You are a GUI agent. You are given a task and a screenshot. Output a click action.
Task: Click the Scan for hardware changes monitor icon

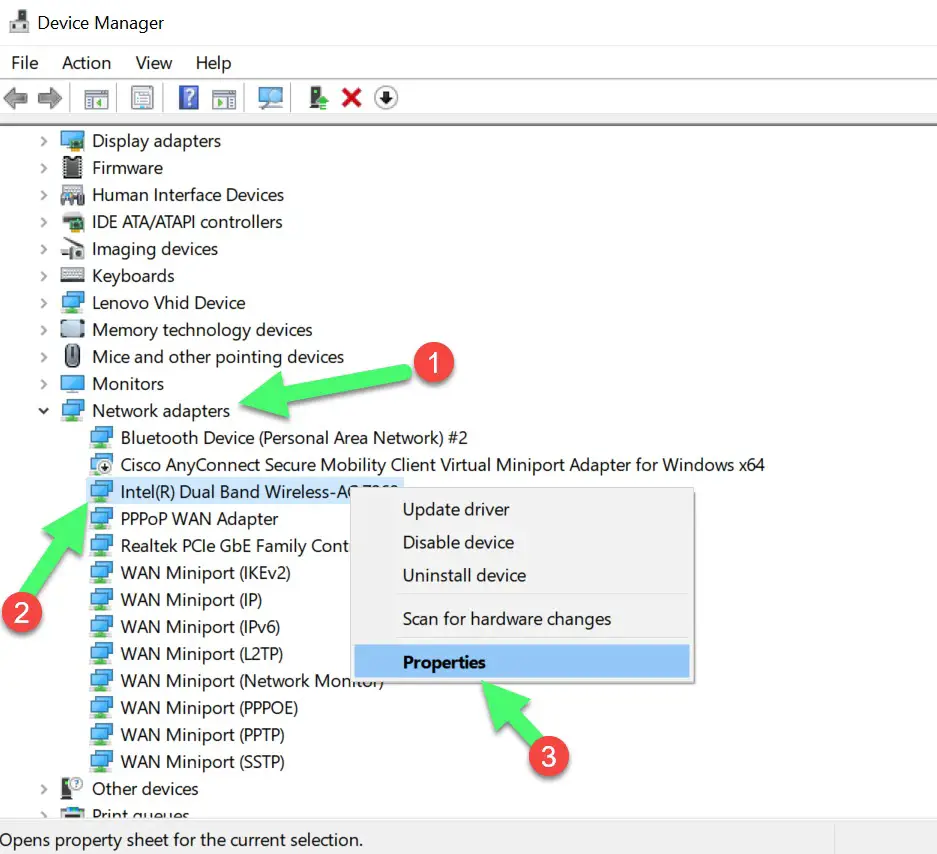coord(270,98)
